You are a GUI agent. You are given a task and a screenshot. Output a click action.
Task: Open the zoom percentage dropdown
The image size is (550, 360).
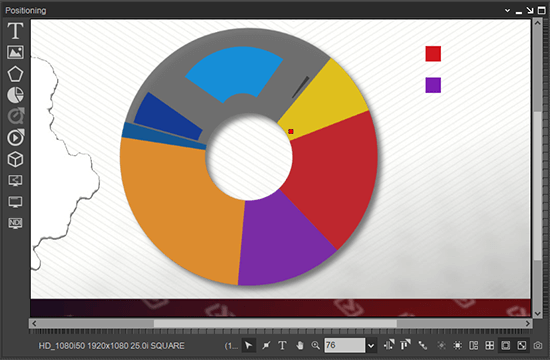coord(371,346)
